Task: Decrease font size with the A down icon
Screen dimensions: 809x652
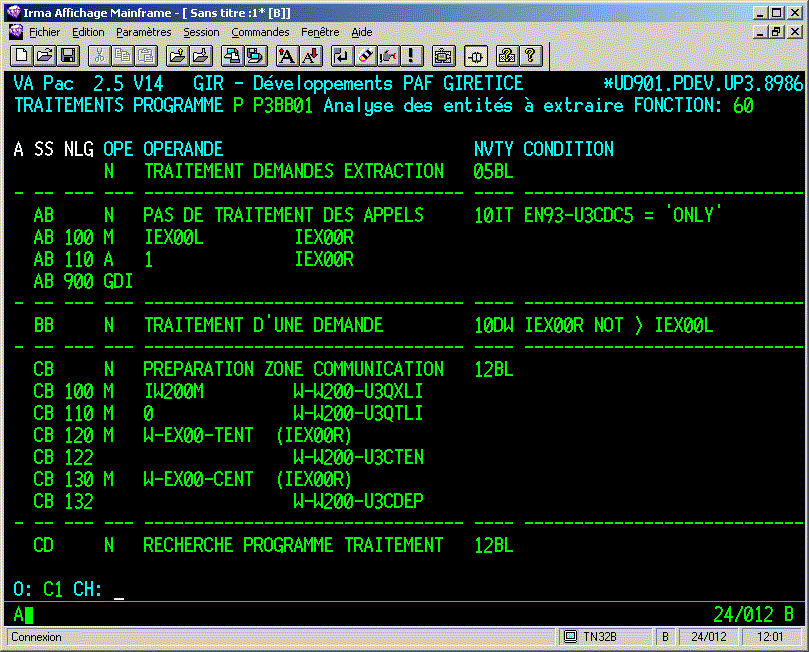Action: pyautogui.click(x=311, y=56)
